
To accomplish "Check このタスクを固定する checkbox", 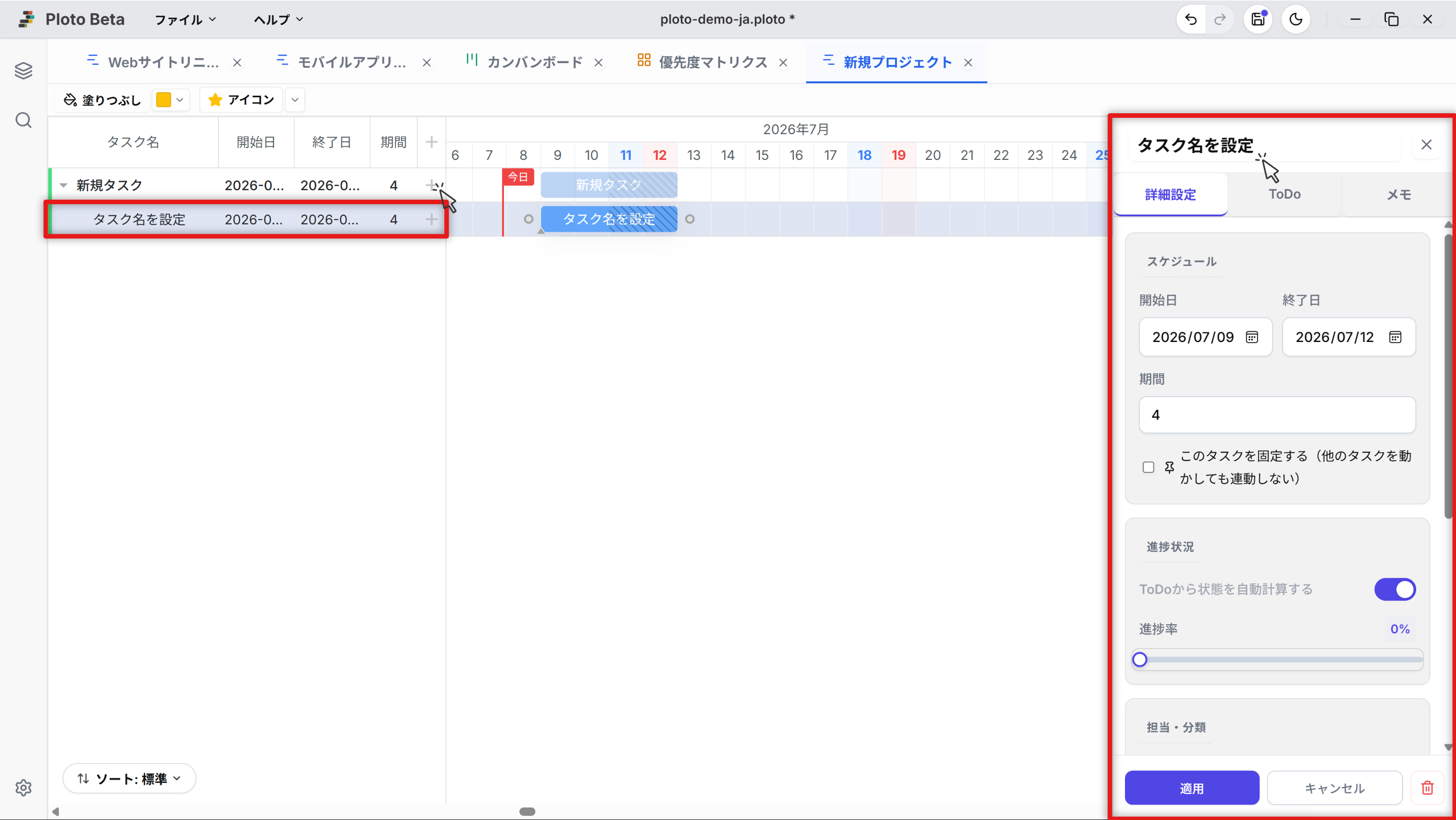I will [1148, 467].
